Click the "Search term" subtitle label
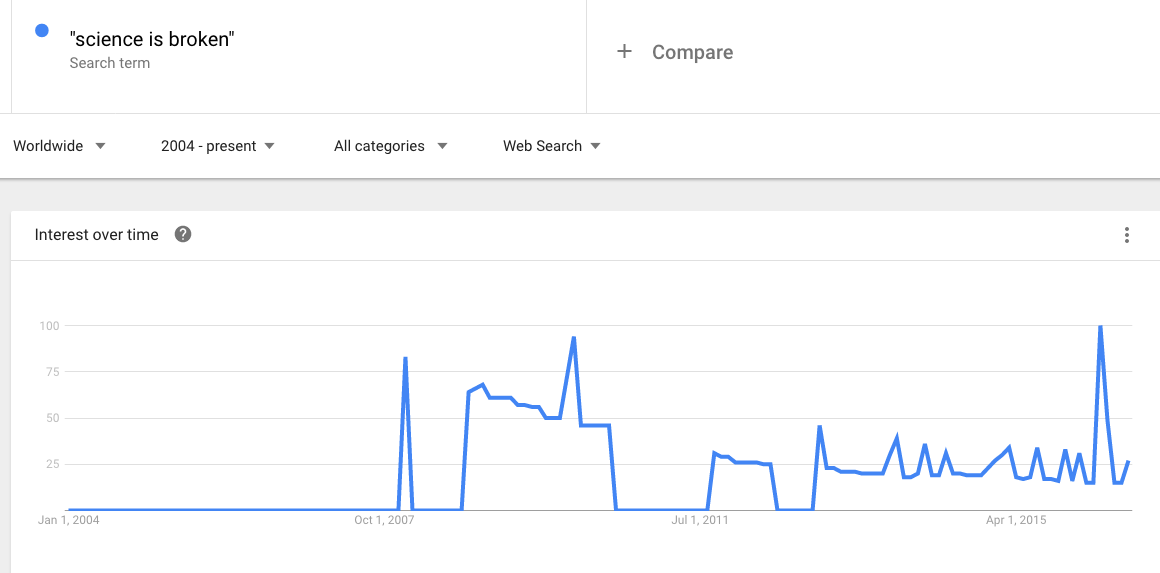The height and width of the screenshot is (573, 1160). pyautogui.click(x=110, y=63)
